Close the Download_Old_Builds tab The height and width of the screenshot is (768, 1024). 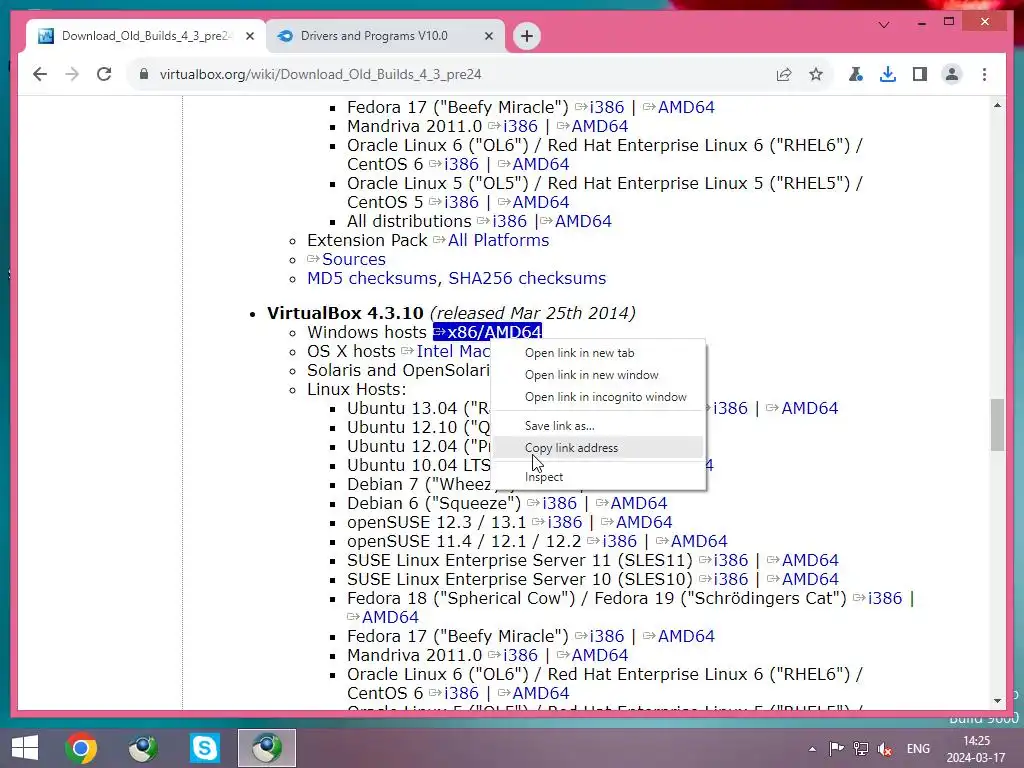249,37
